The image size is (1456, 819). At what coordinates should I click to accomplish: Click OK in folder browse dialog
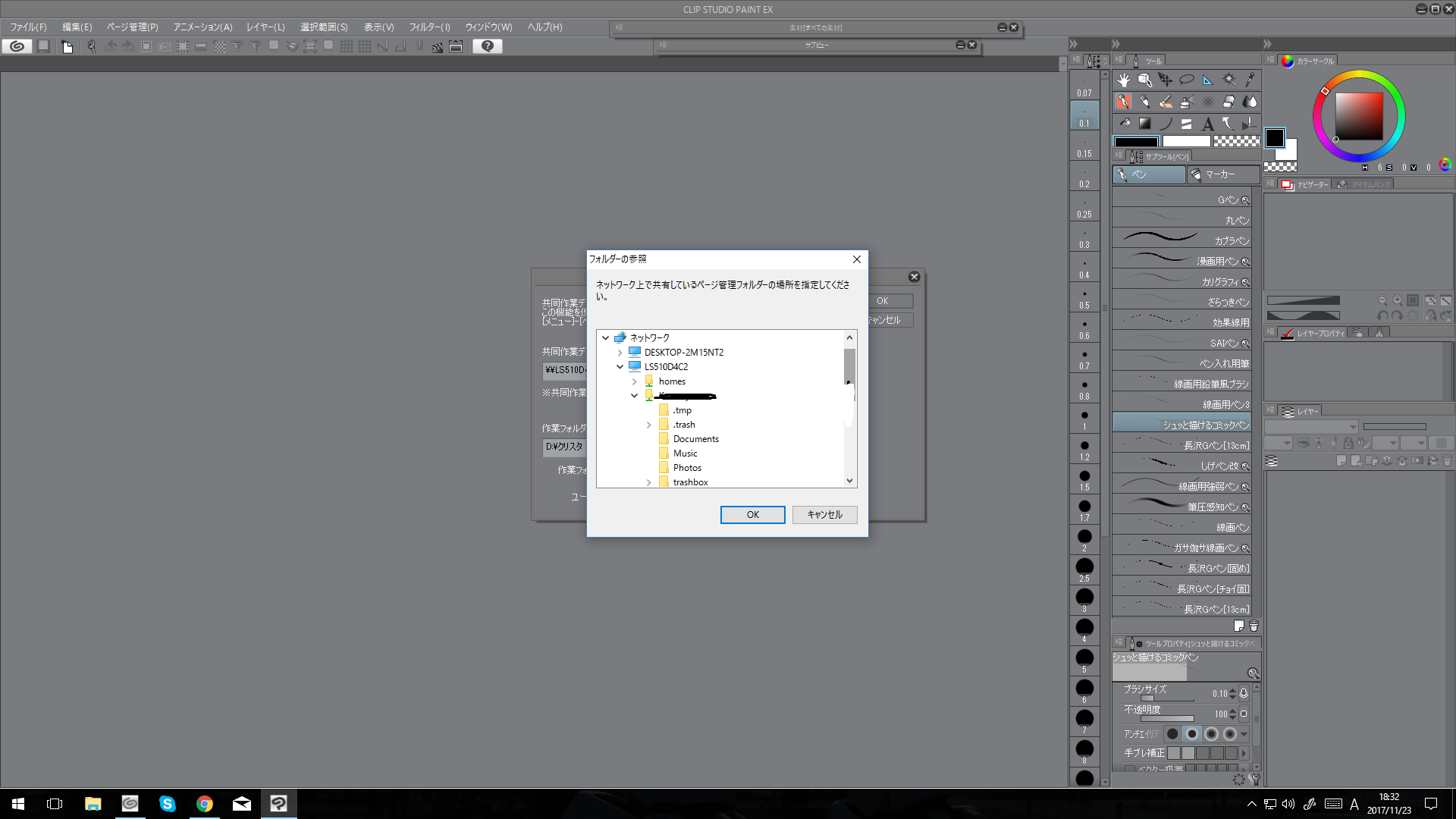coord(752,515)
